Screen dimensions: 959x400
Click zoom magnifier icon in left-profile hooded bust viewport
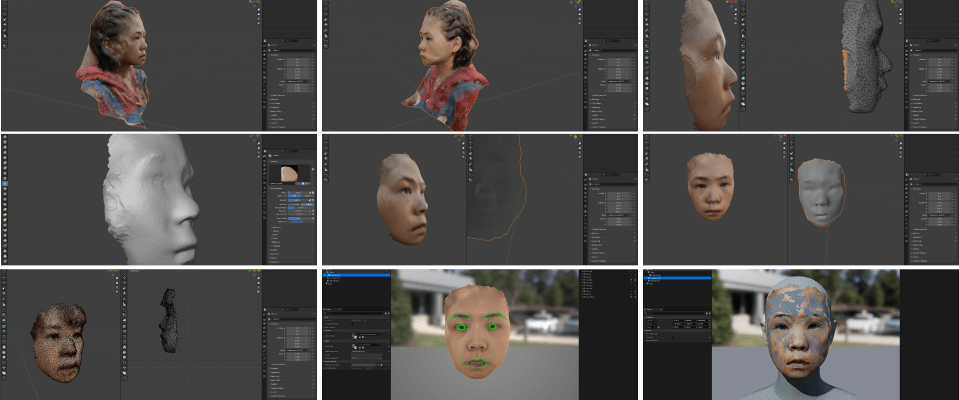pos(580,9)
